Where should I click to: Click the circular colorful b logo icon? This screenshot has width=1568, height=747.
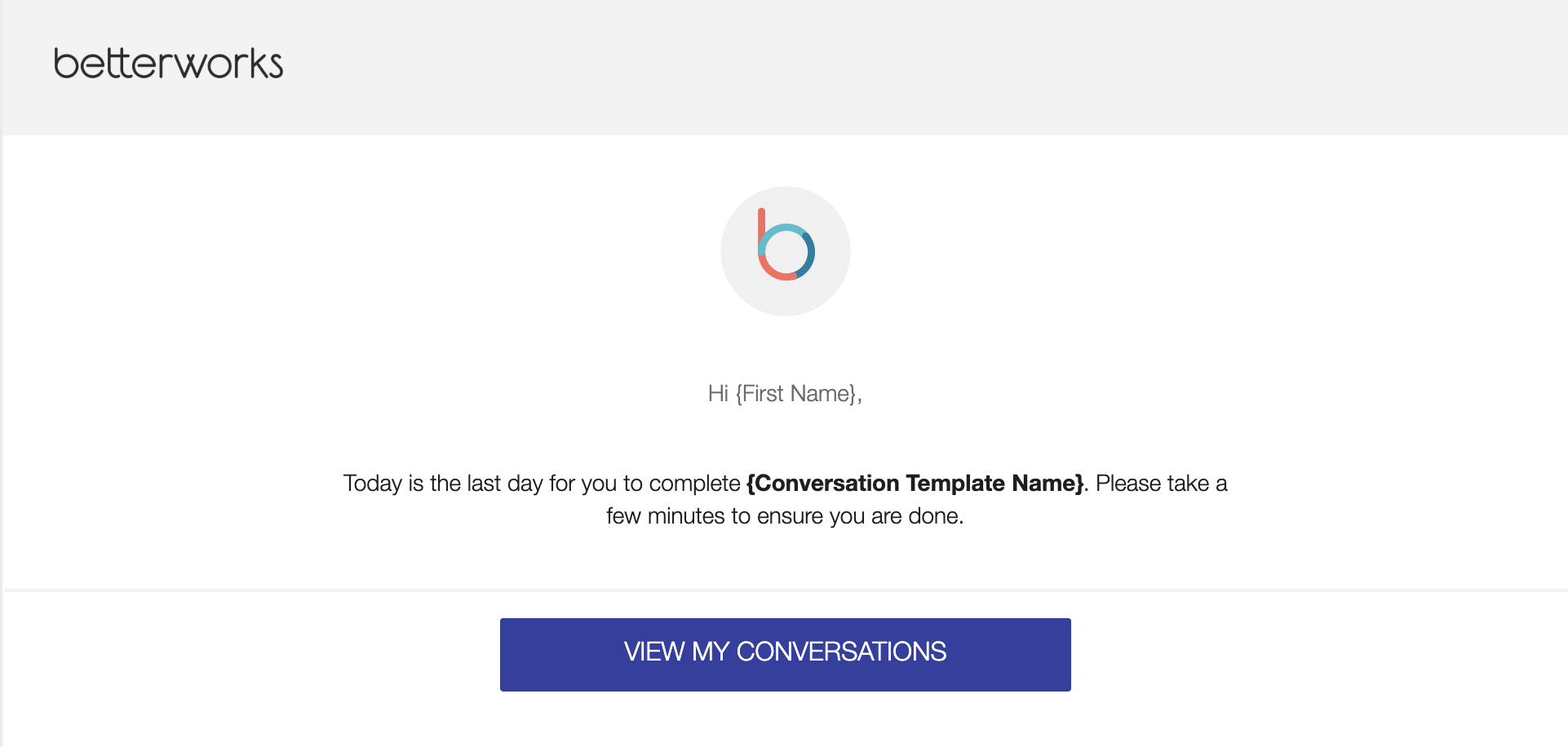pos(786,245)
